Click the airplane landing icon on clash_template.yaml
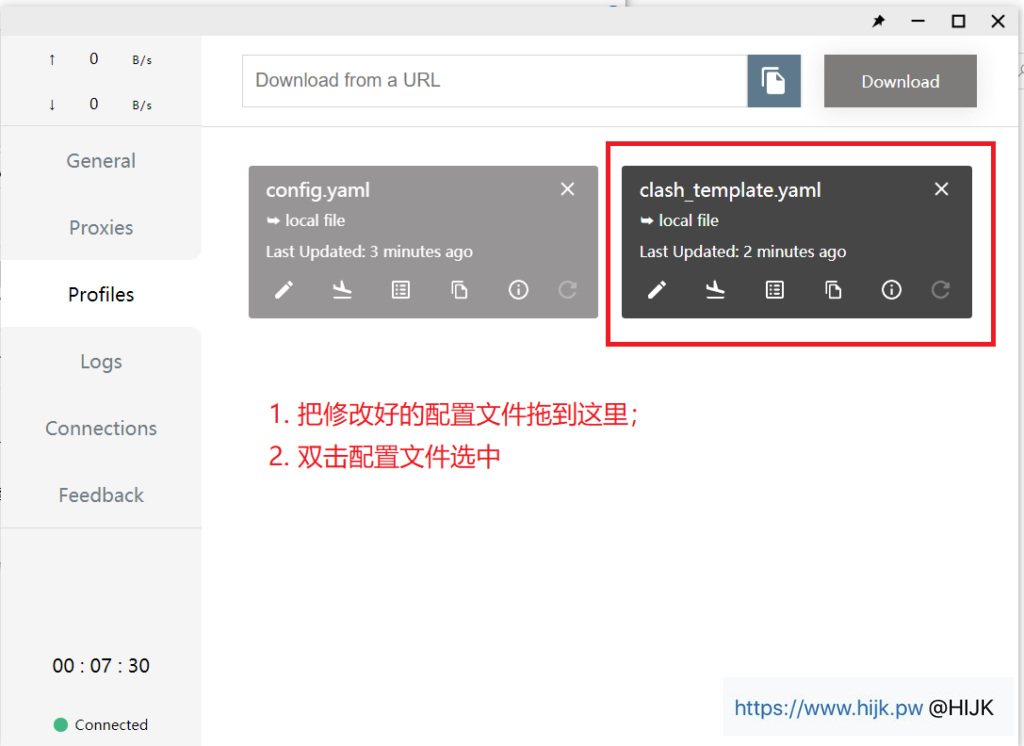The height and width of the screenshot is (746, 1024). click(x=715, y=290)
